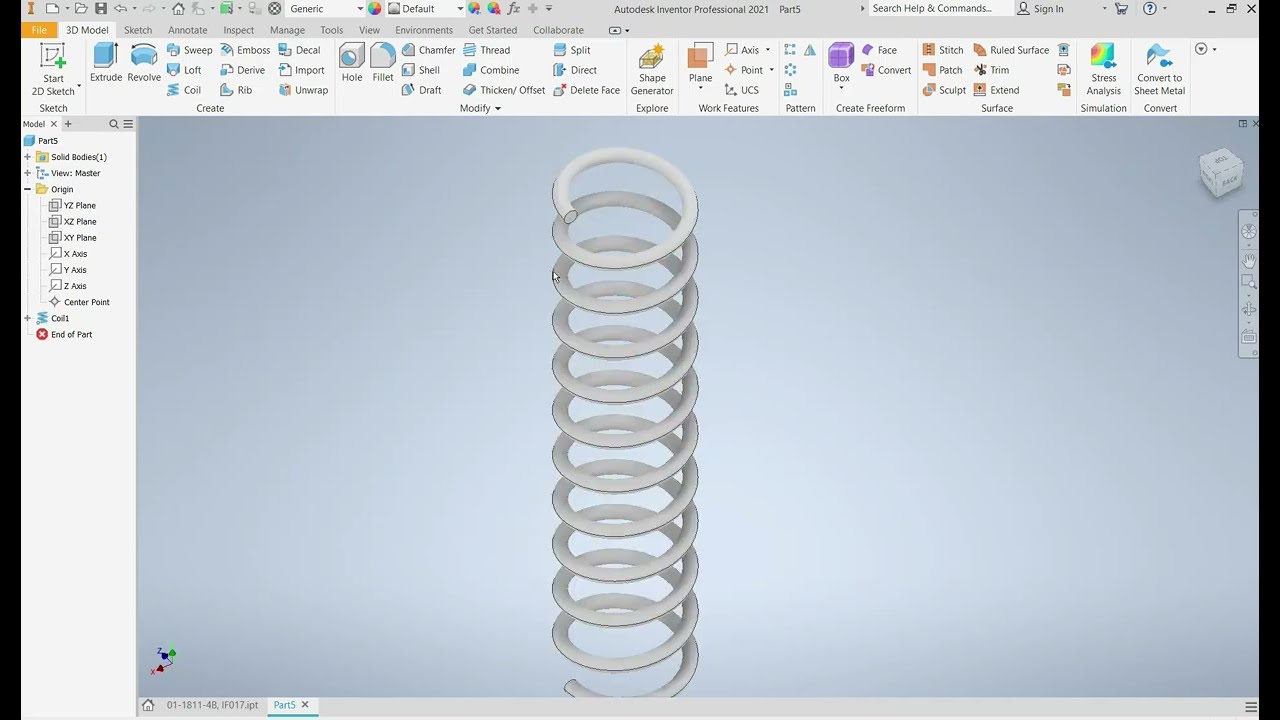Click the Stitch surface tool
The width and height of the screenshot is (1280, 720).
[942, 50]
